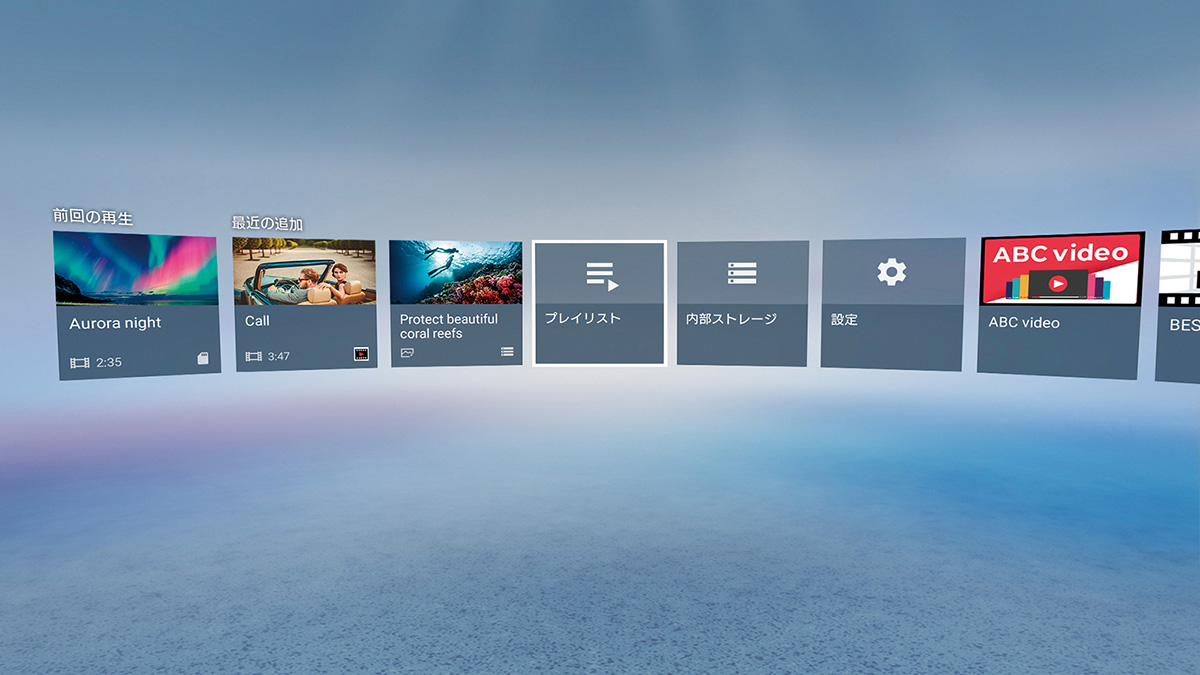Select Protect beautiful coral reefs title
Viewport: 1200px width, 675px height.
[x=449, y=326]
